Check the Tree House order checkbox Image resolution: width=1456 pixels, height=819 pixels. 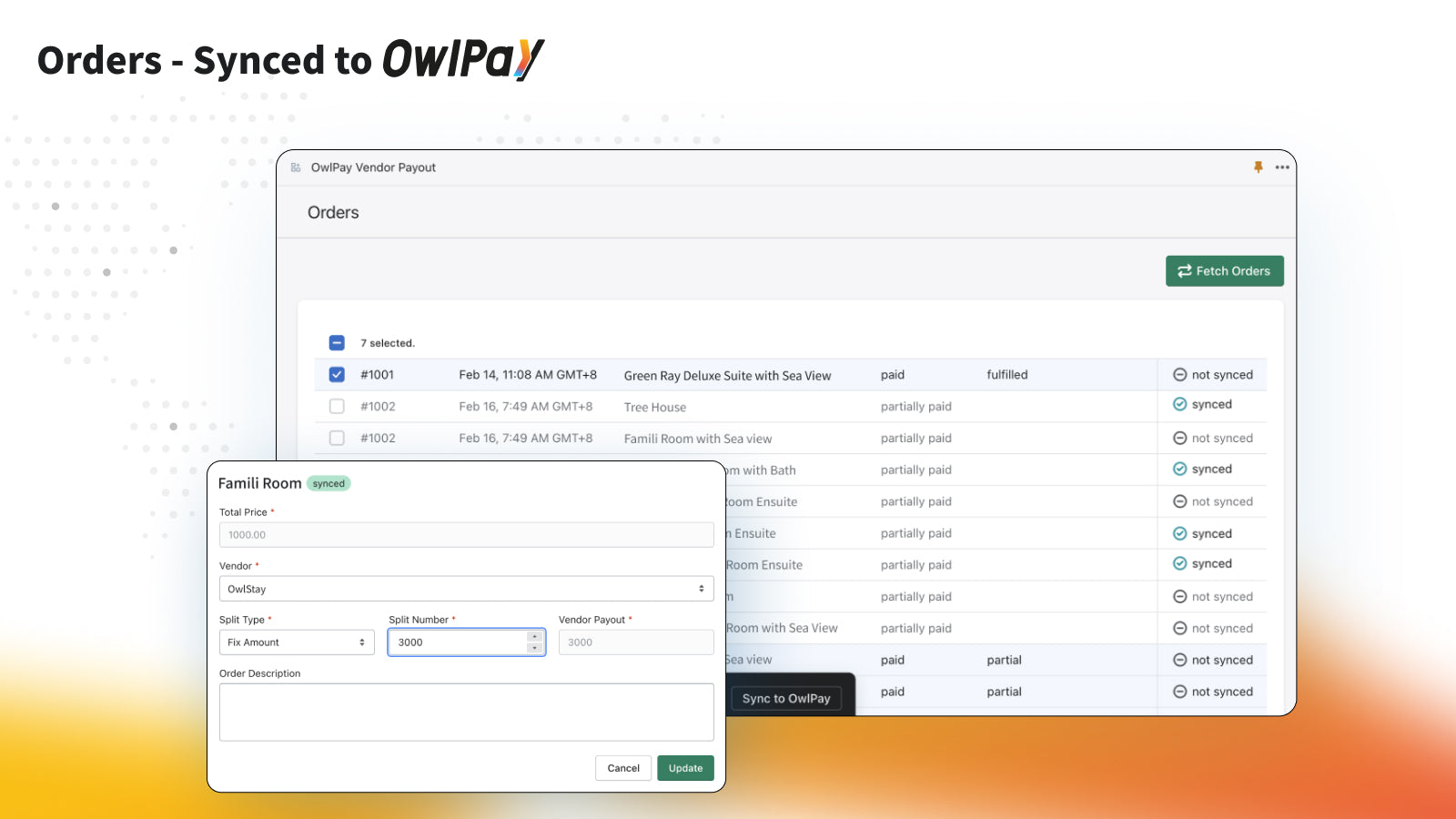tap(337, 406)
